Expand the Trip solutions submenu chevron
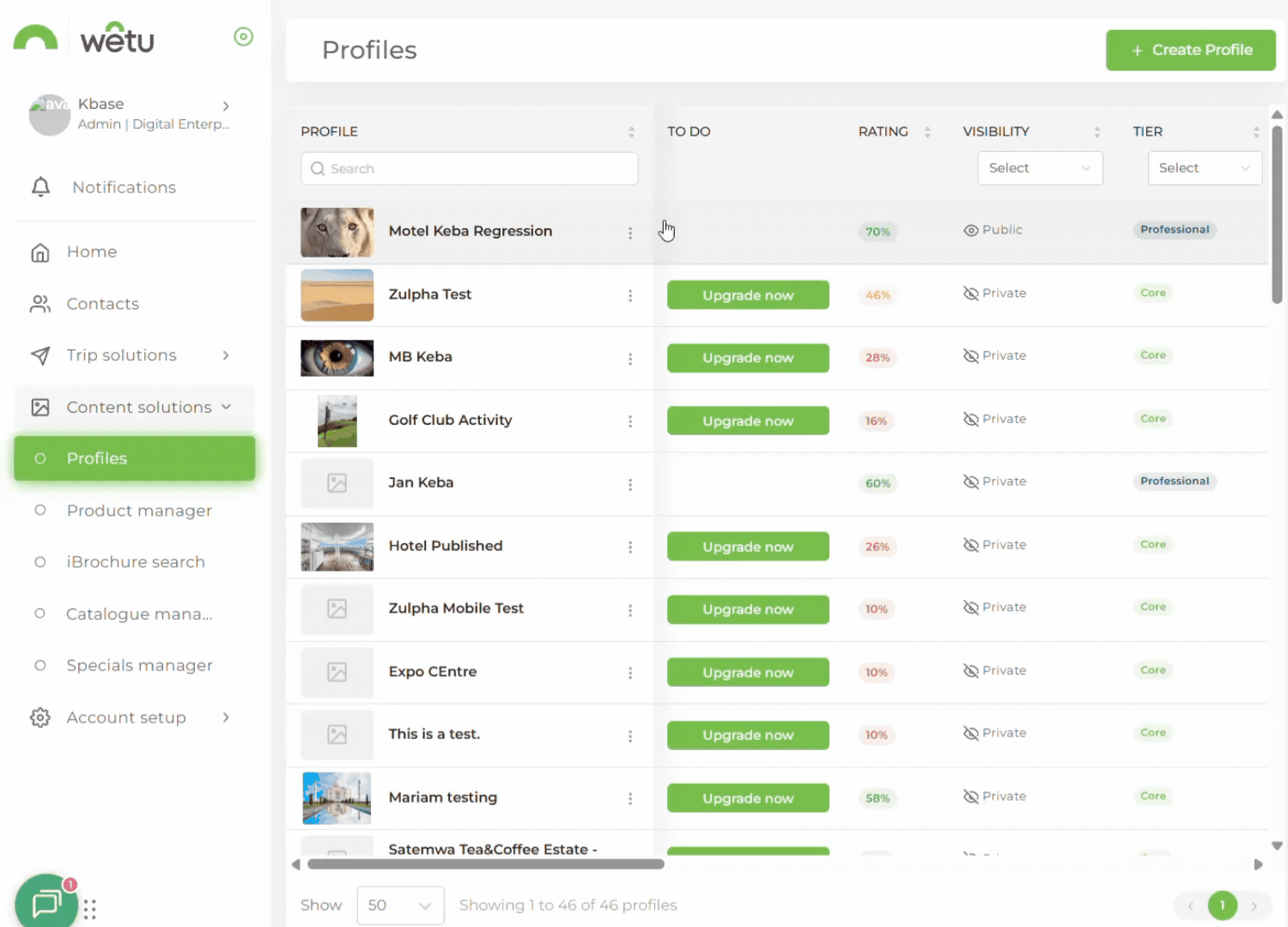 tap(226, 355)
